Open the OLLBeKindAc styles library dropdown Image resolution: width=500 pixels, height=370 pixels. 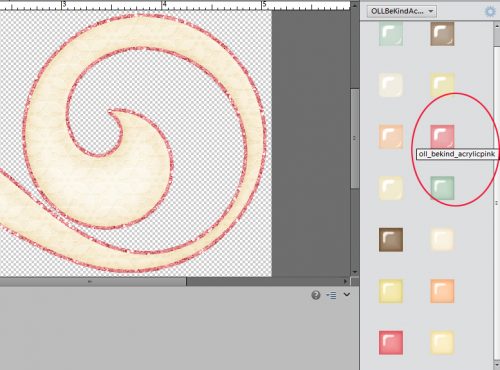click(402, 11)
